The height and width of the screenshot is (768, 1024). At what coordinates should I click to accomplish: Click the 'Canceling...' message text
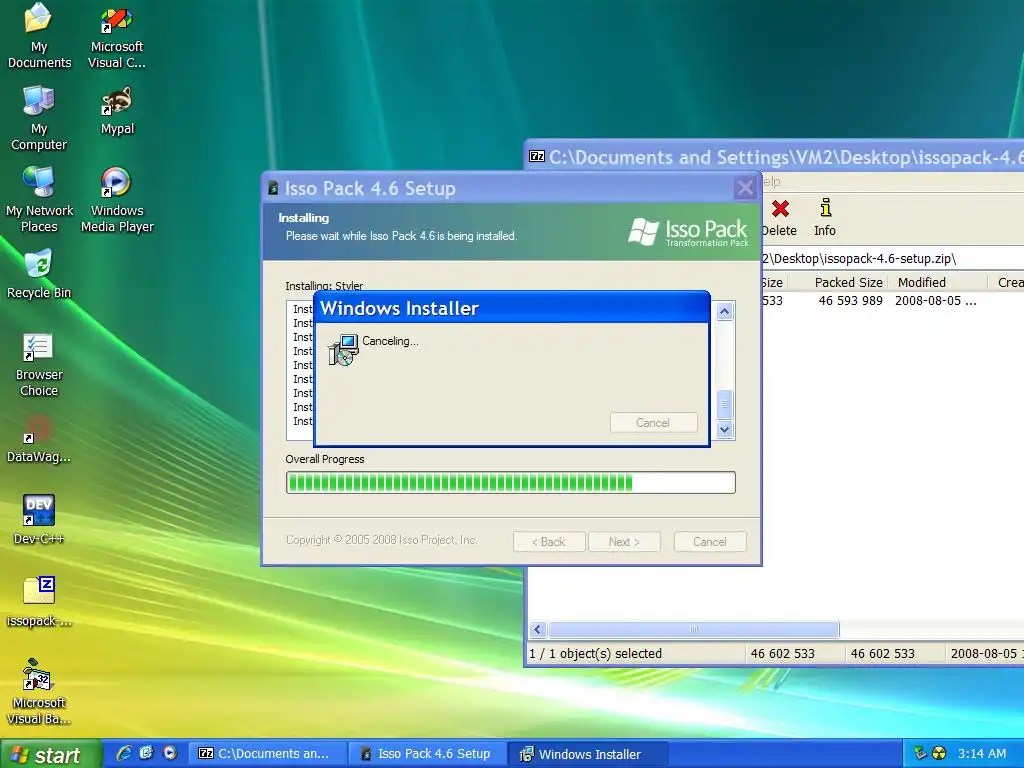(x=391, y=341)
